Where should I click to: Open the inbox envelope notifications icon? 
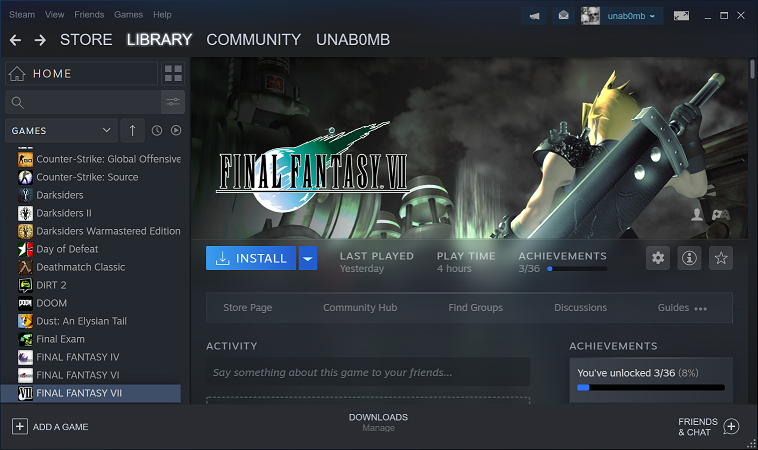563,16
